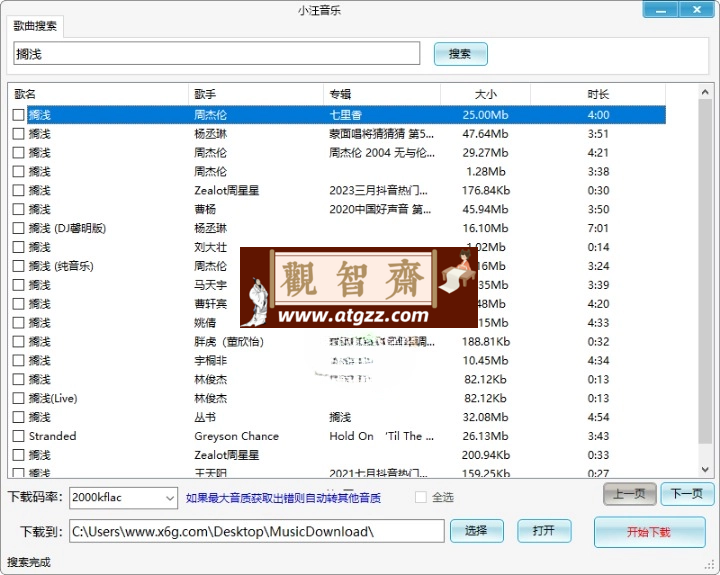Click the hint text 如果最大音质获取出错则自动转其他音质
Viewport: 720px width, 575px height.
[x=283, y=498]
